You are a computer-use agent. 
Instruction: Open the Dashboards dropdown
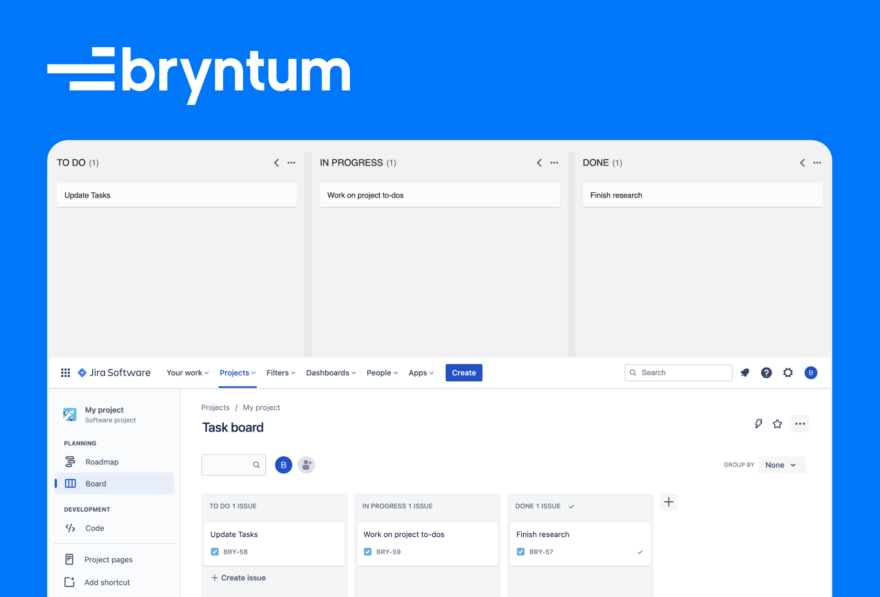click(x=331, y=372)
